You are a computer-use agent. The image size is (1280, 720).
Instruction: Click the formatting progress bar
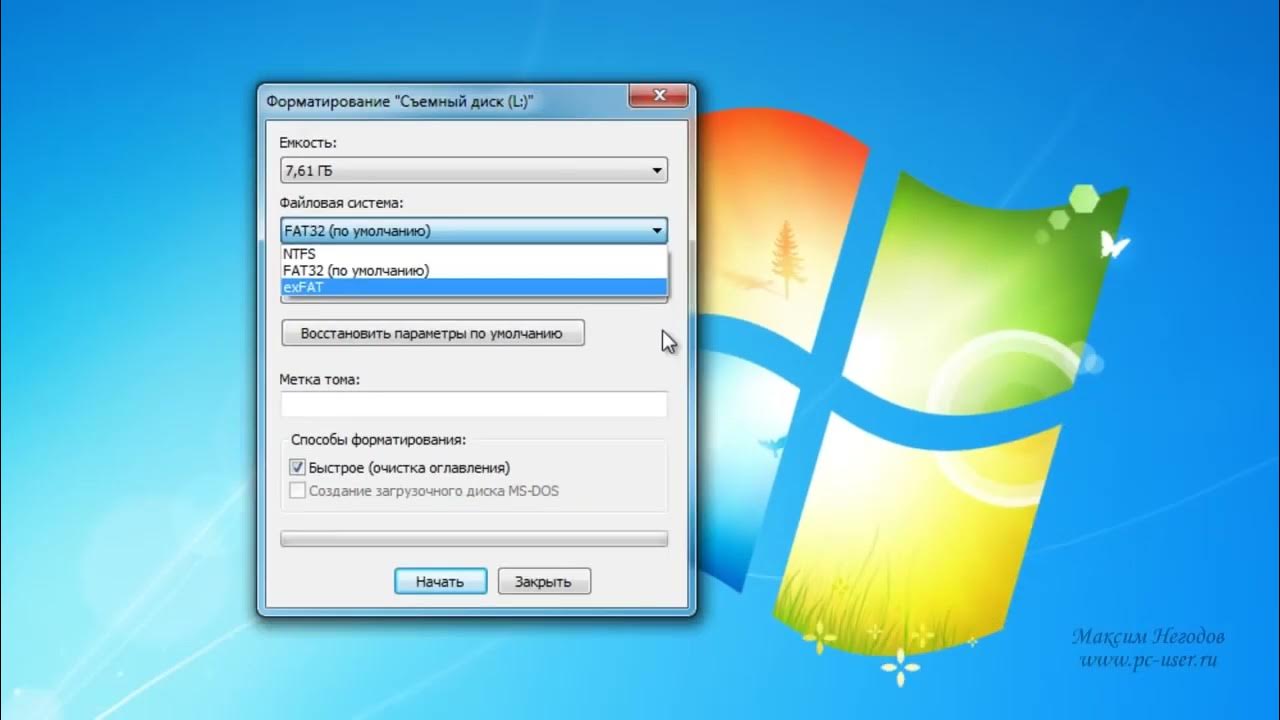click(474, 539)
